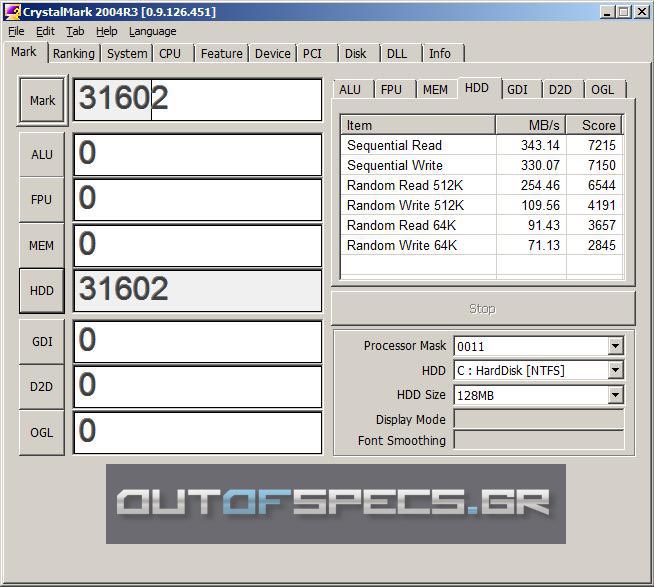Sort by the Item column header
This screenshot has height=587, width=654.
click(418, 125)
